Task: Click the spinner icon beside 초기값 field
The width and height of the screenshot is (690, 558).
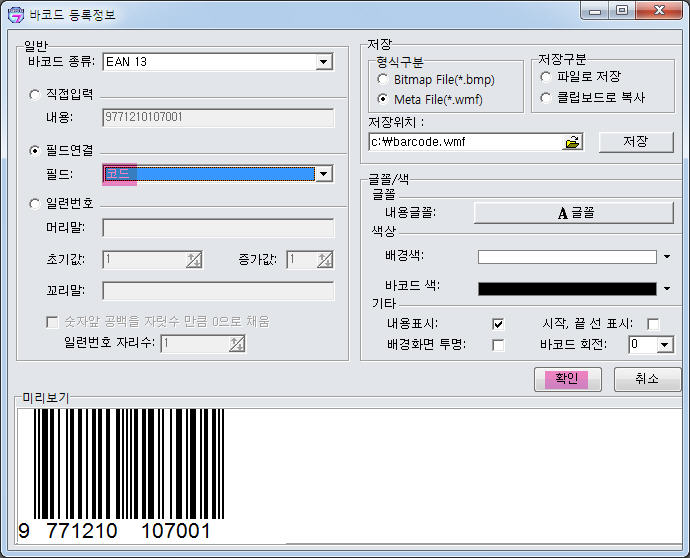Action: coord(194,260)
